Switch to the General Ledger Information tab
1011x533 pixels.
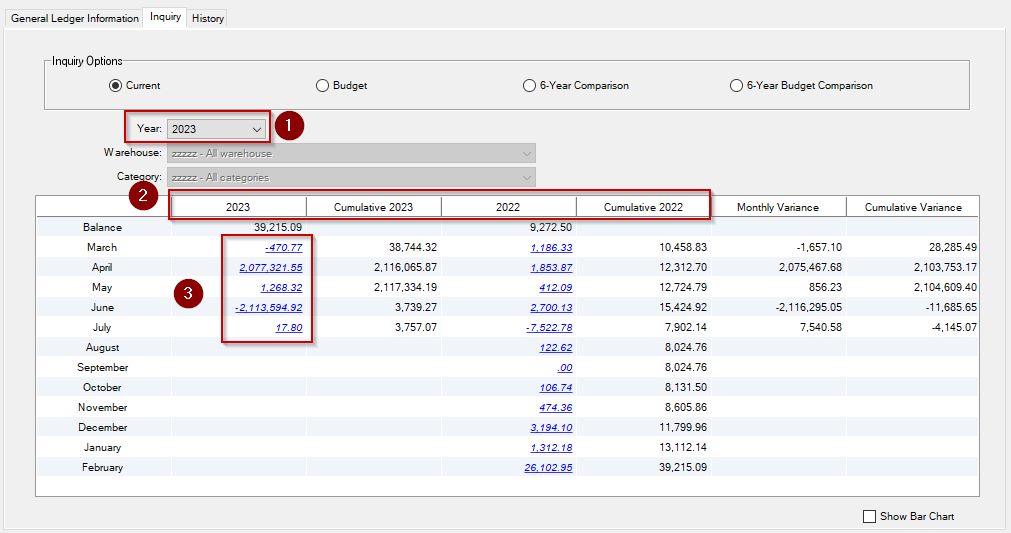[x=75, y=19]
